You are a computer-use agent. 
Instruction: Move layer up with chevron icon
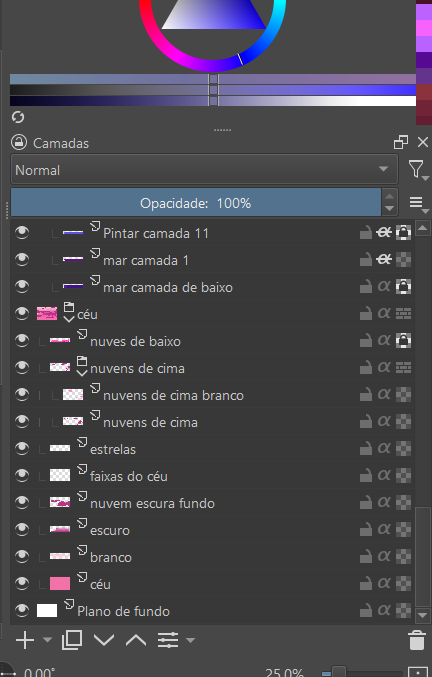point(136,640)
